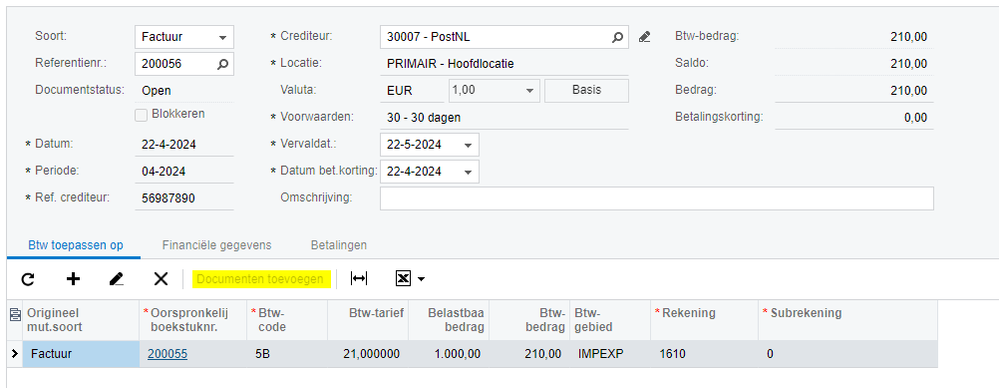Open Excel export dropdown arrow
This screenshot has height=388, width=999.
pos(421,279)
